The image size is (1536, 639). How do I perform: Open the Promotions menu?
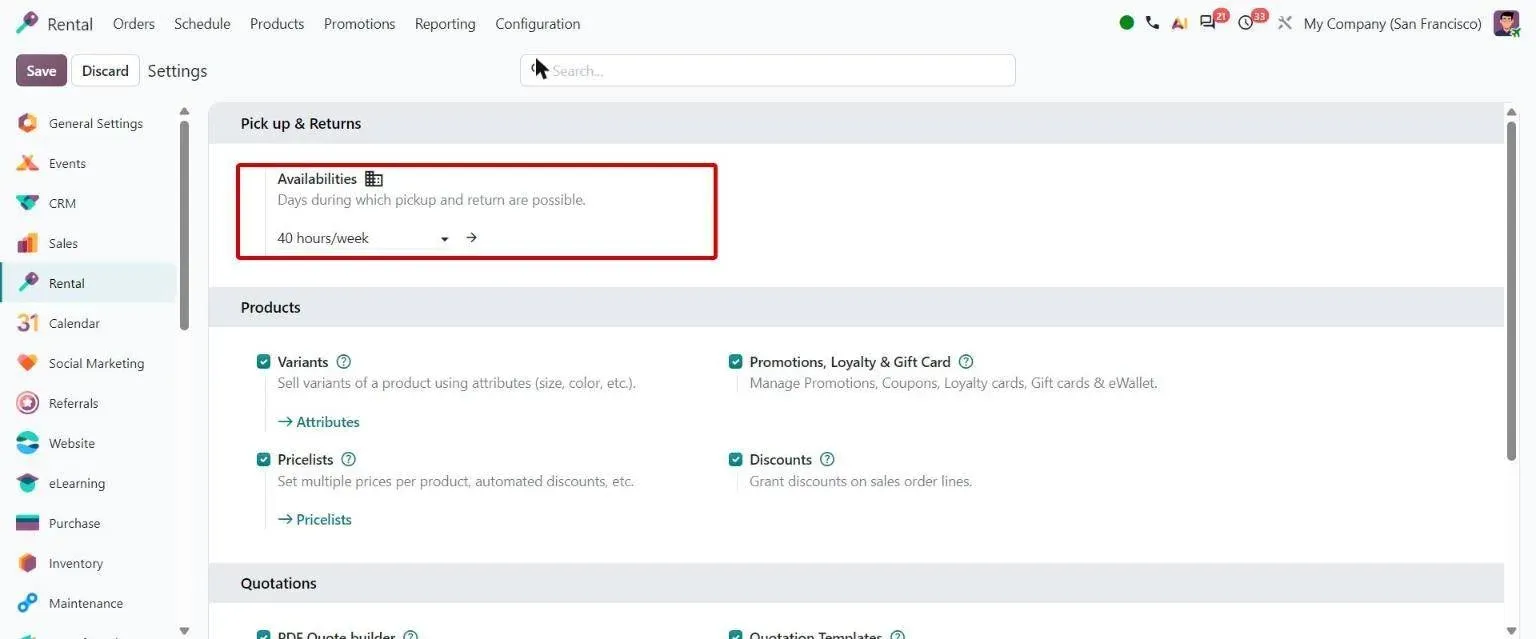tap(359, 23)
